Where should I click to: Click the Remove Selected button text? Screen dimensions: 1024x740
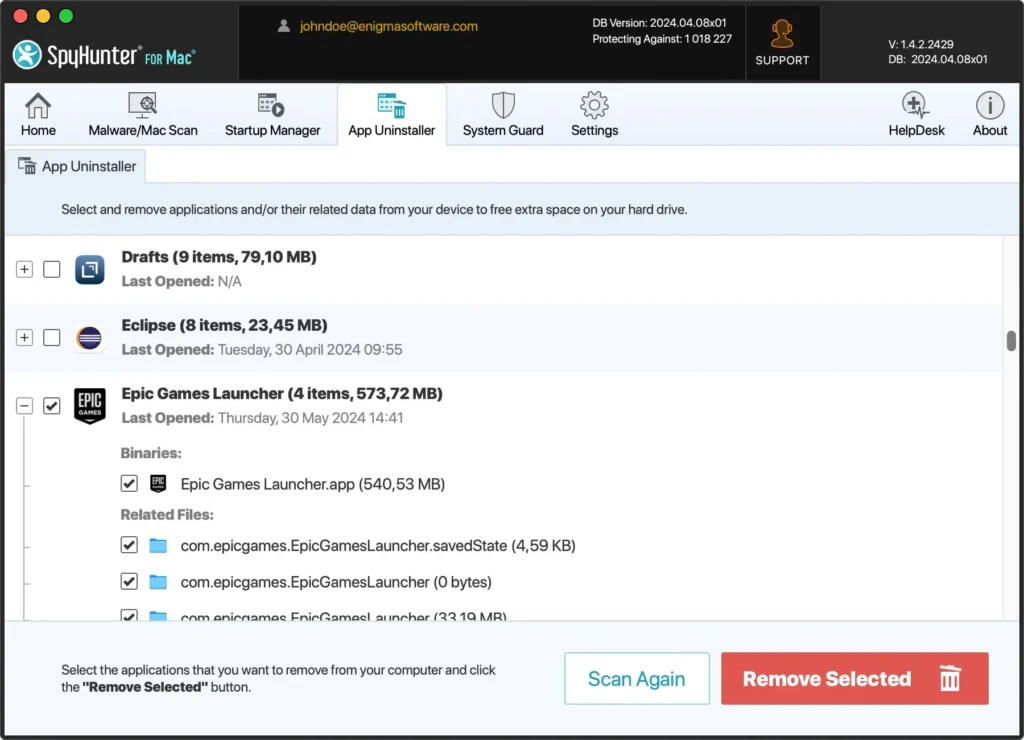coord(827,679)
